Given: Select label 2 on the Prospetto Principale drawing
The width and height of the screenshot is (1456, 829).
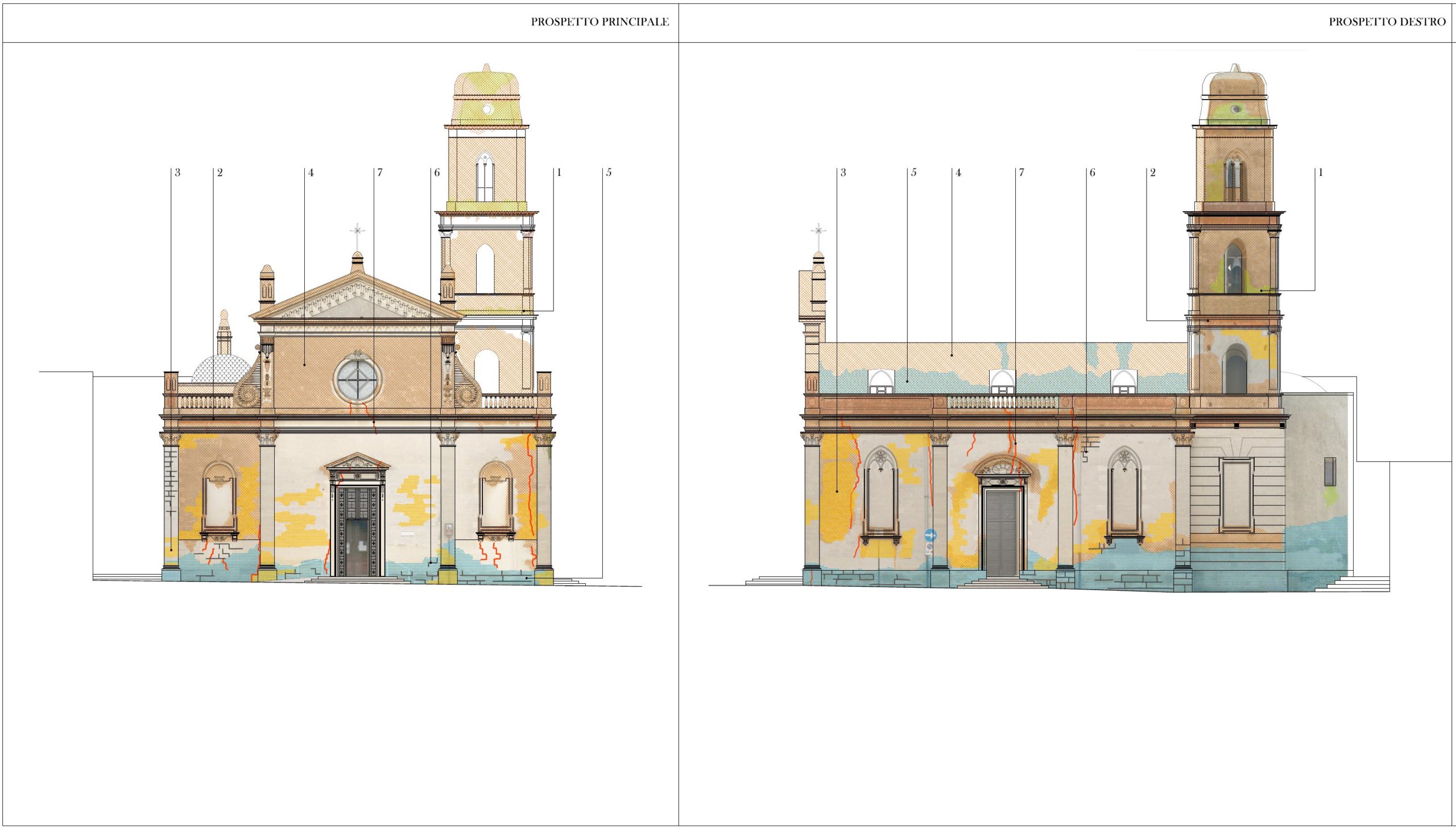Looking at the screenshot, I should 220,172.
